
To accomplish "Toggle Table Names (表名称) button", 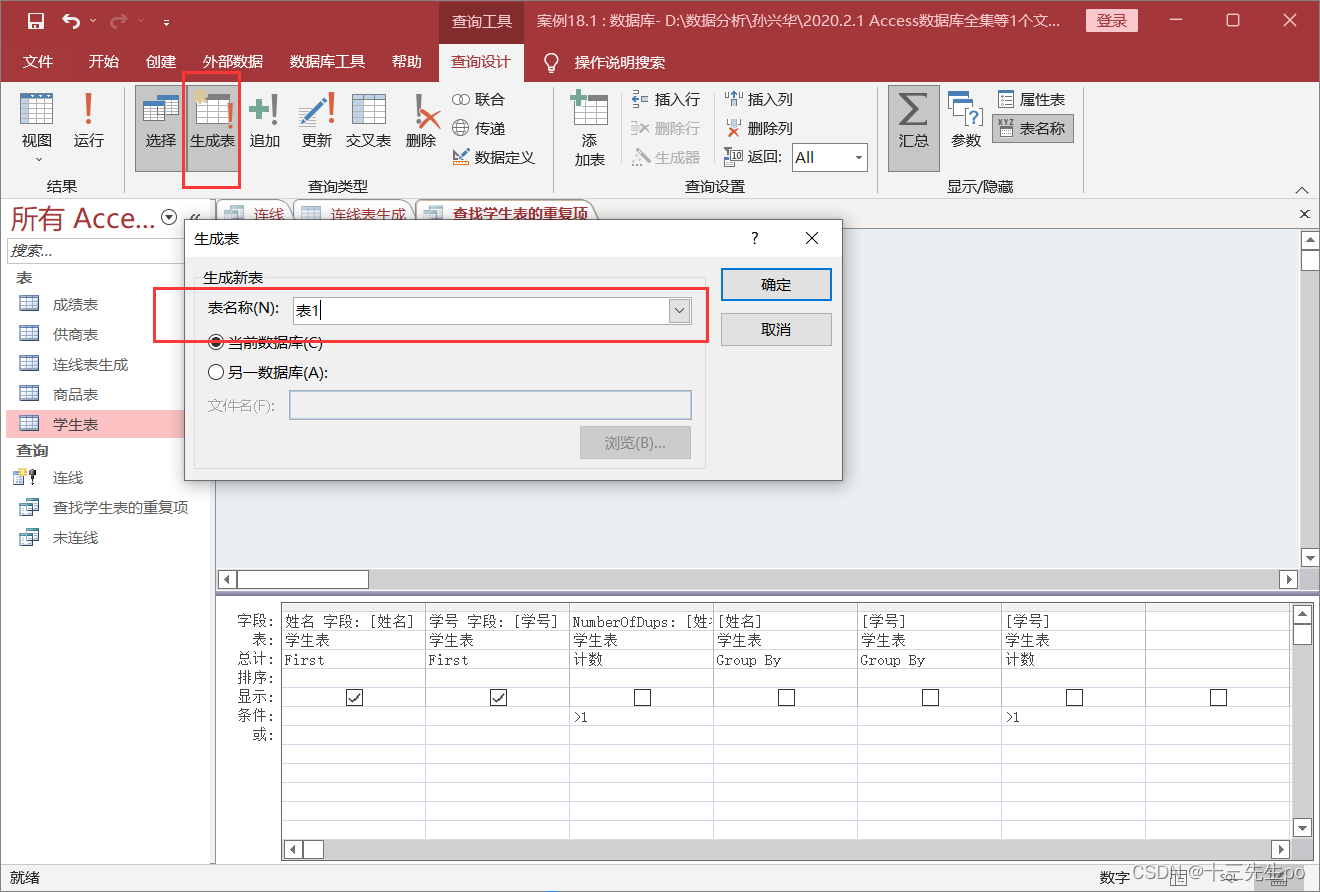I will tap(1032, 128).
